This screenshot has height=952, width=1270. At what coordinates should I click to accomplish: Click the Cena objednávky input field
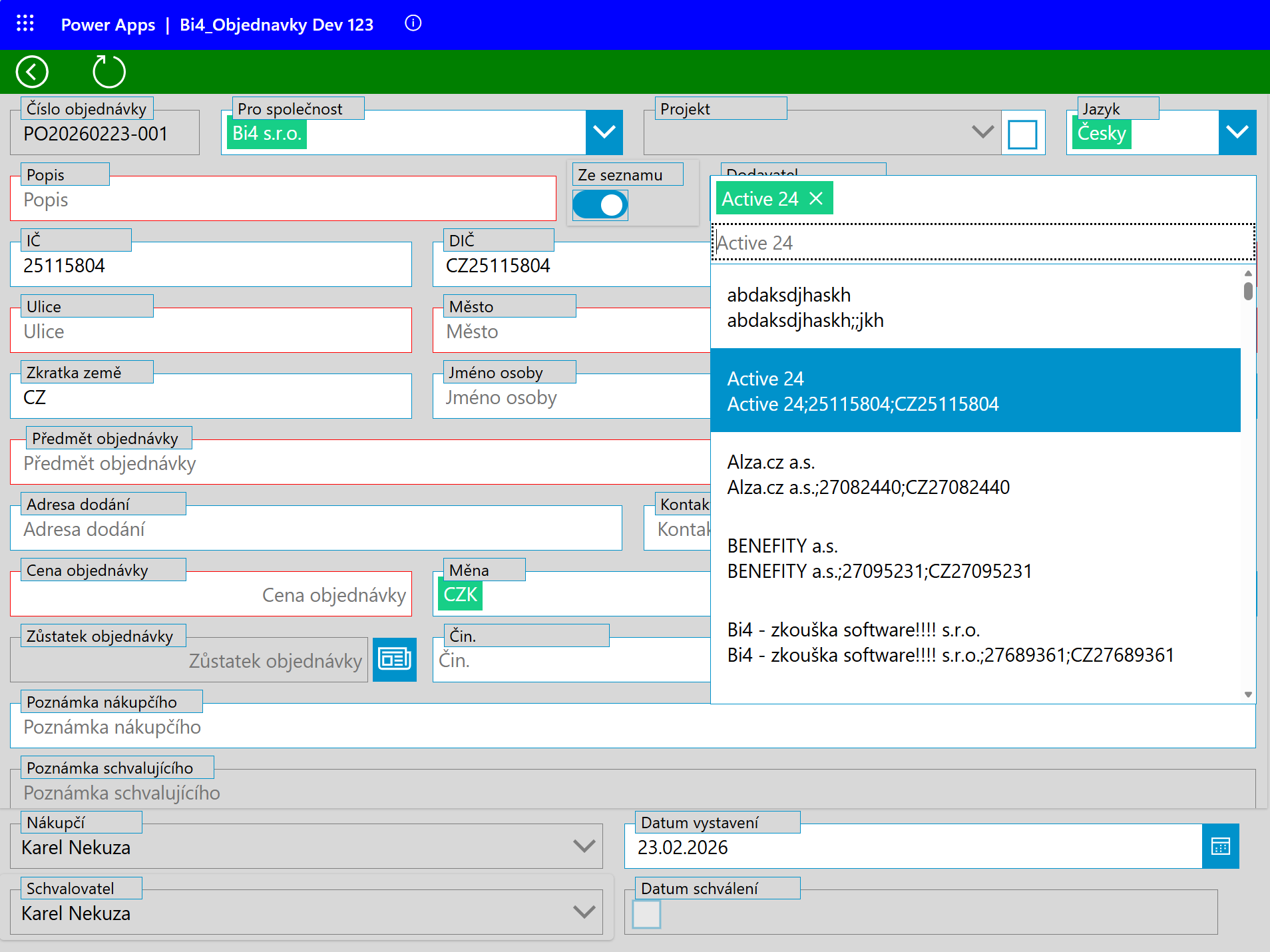[211, 595]
